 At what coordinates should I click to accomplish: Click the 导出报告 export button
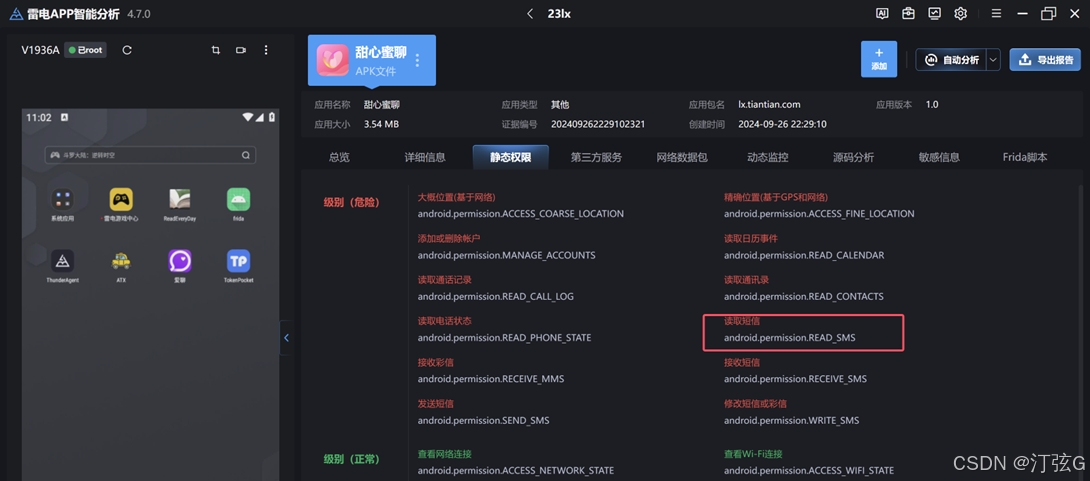(x=1045, y=60)
